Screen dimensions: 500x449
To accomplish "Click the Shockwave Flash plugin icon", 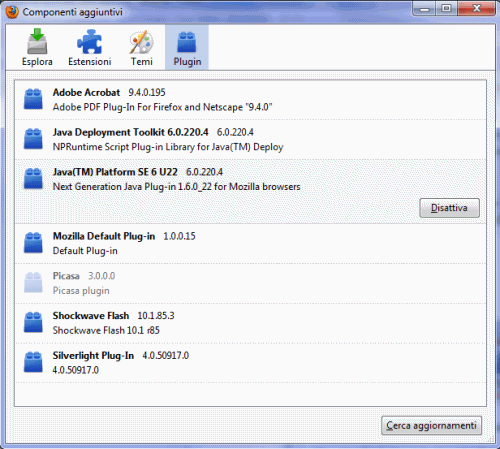I will (33, 322).
